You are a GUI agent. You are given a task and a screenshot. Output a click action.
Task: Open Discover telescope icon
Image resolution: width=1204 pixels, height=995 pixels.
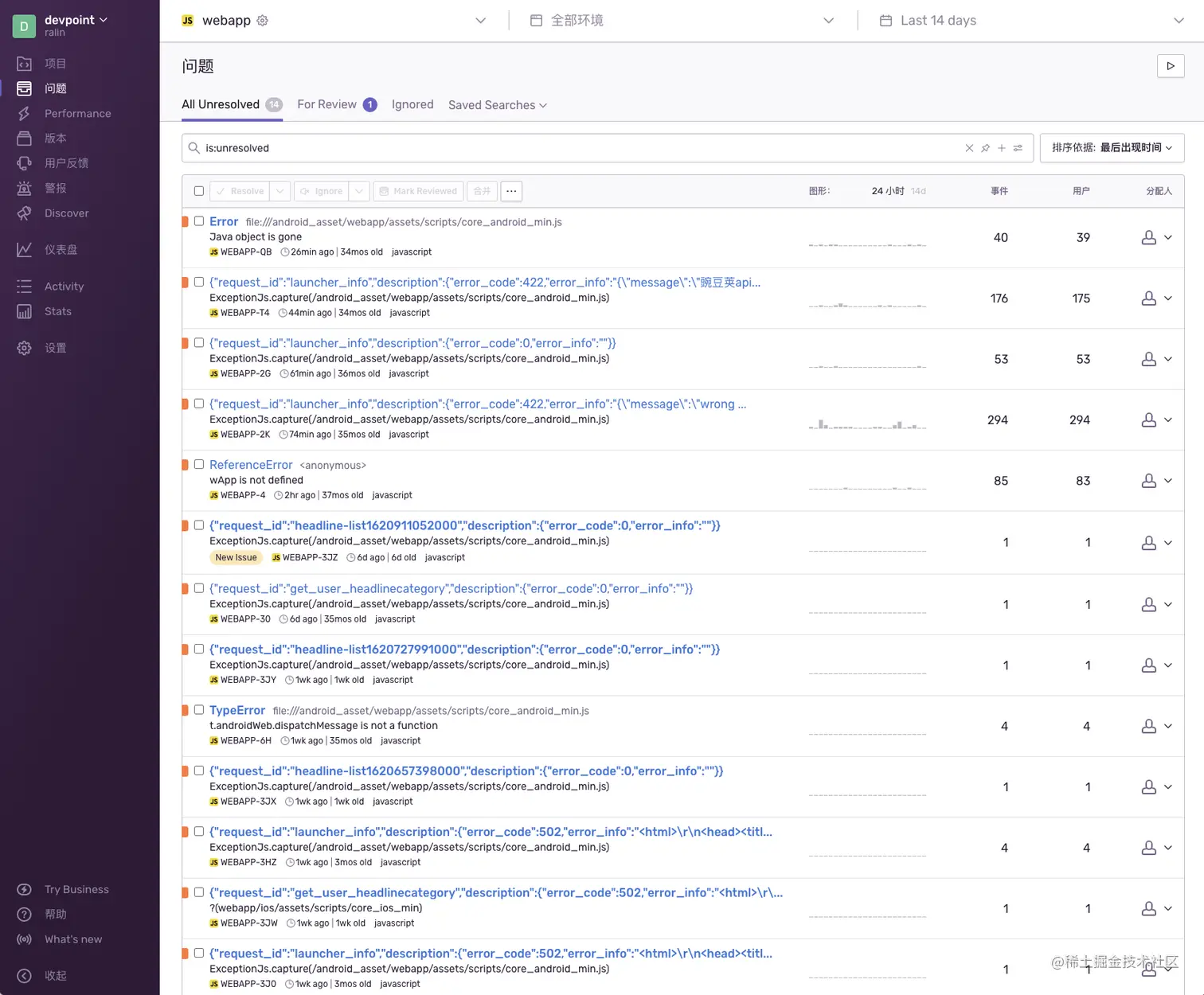pyautogui.click(x=25, y=213)
